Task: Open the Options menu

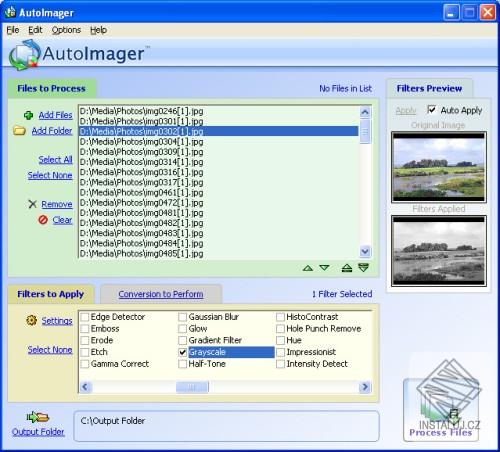Action: pos(66,30)
